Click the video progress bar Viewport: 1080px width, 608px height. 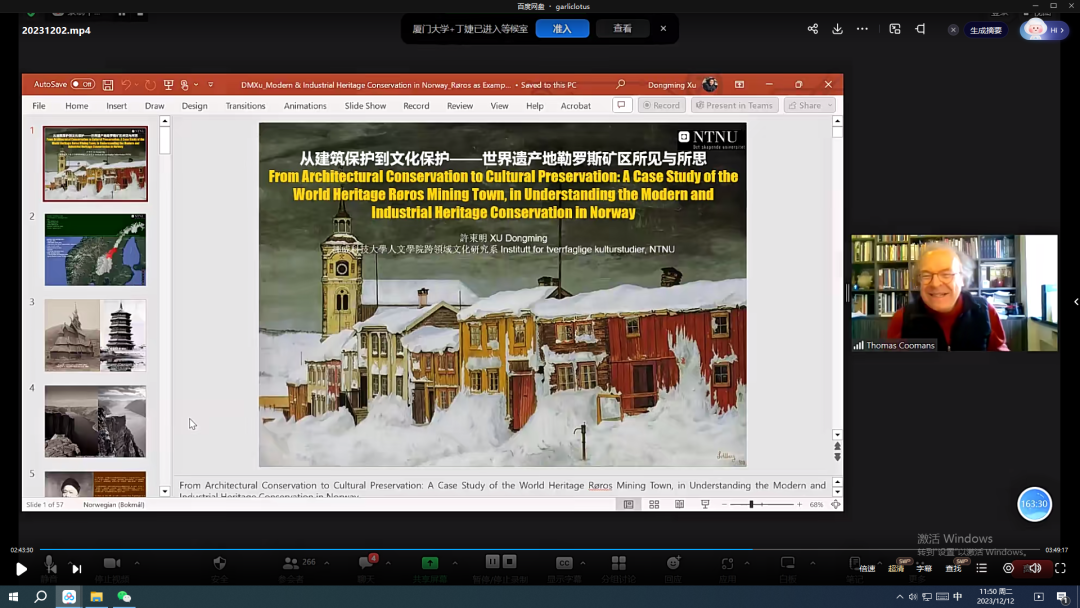tap(540, 550)
